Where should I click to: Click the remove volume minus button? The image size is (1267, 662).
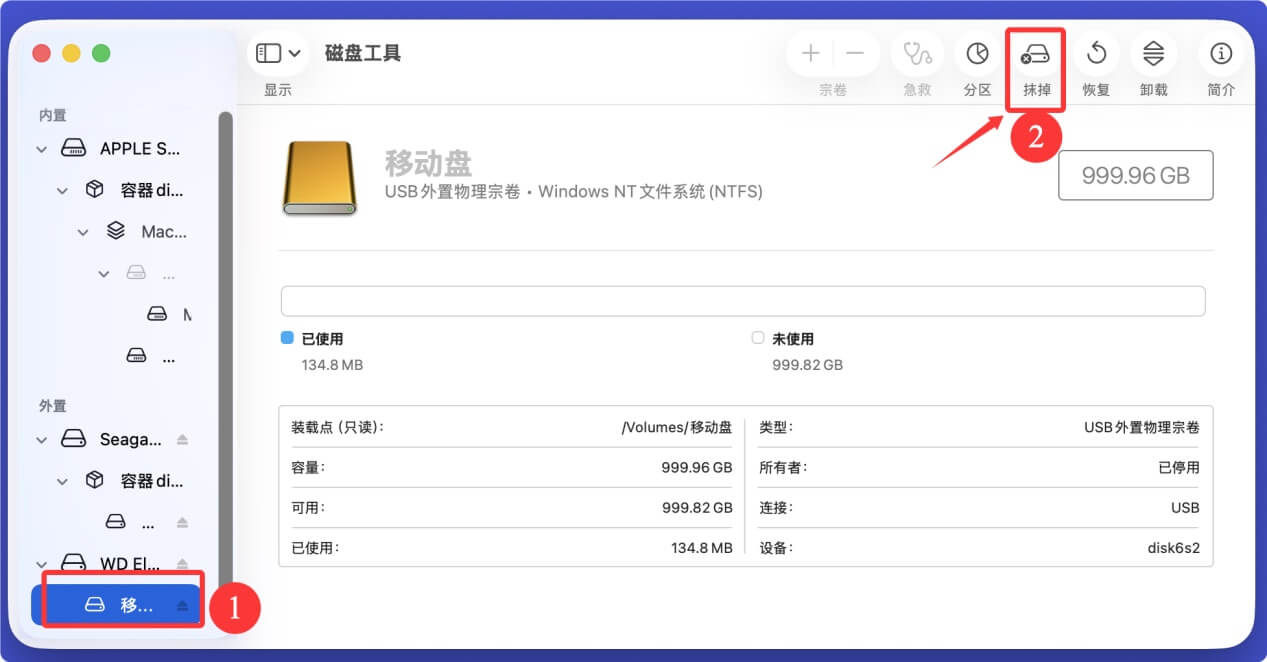point(855,54)
